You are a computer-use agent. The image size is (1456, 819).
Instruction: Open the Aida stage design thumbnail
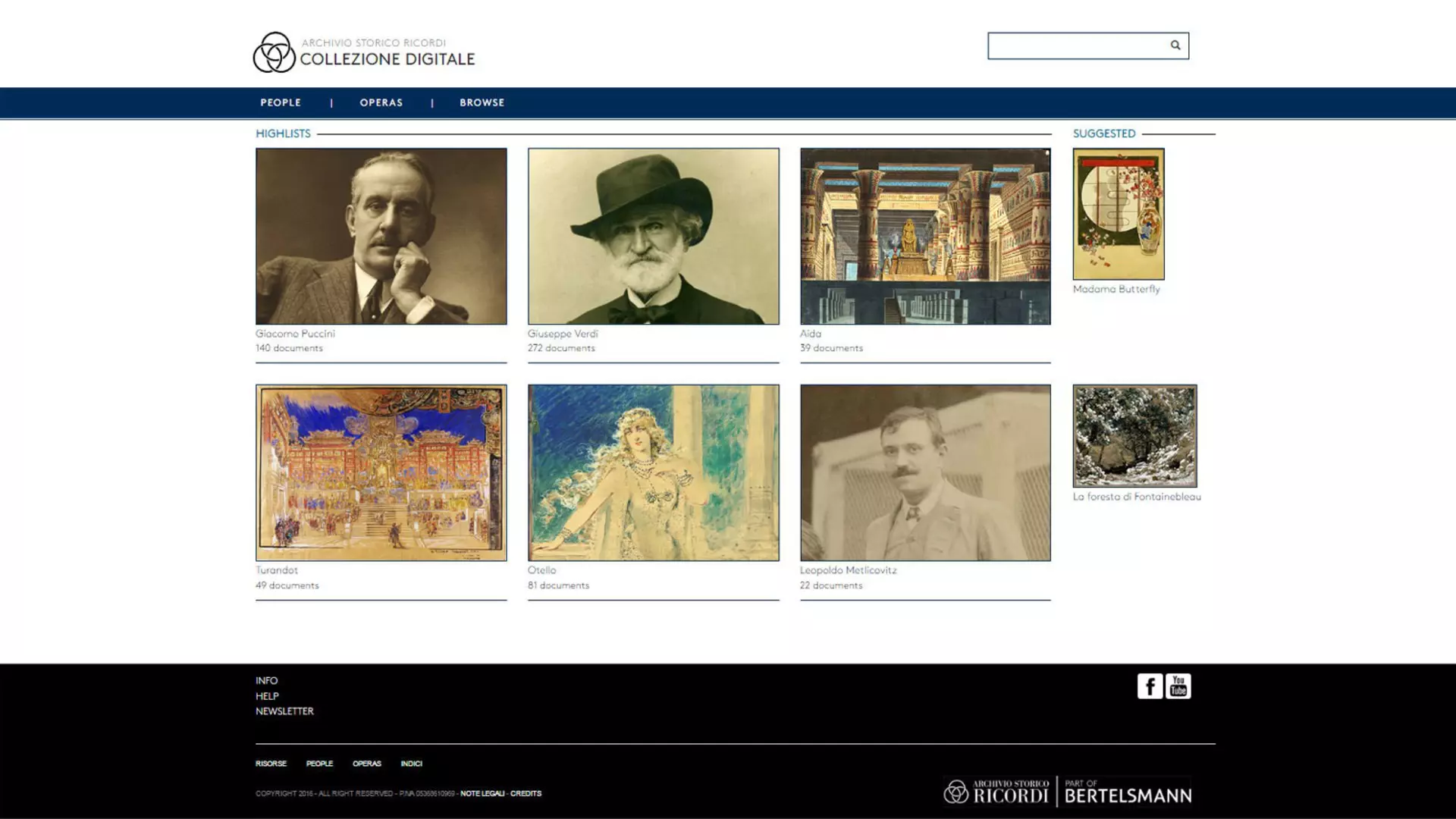coord(925,237)
